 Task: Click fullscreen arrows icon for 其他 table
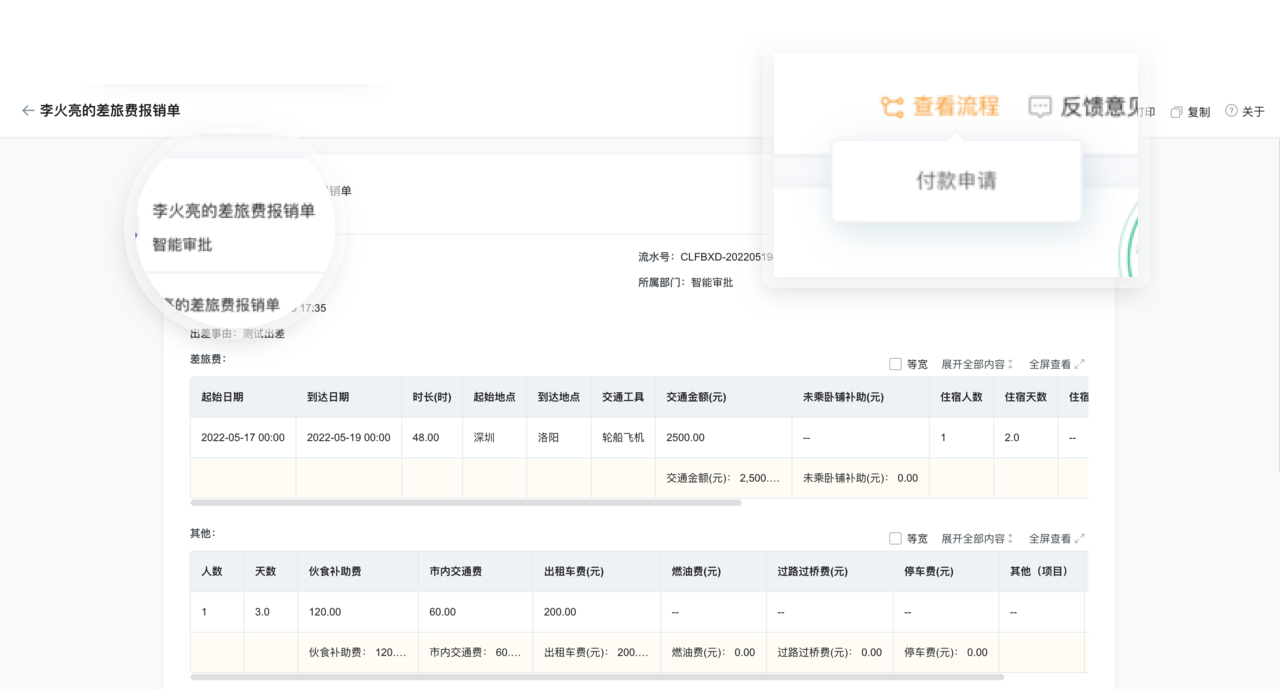[1080, 539]
